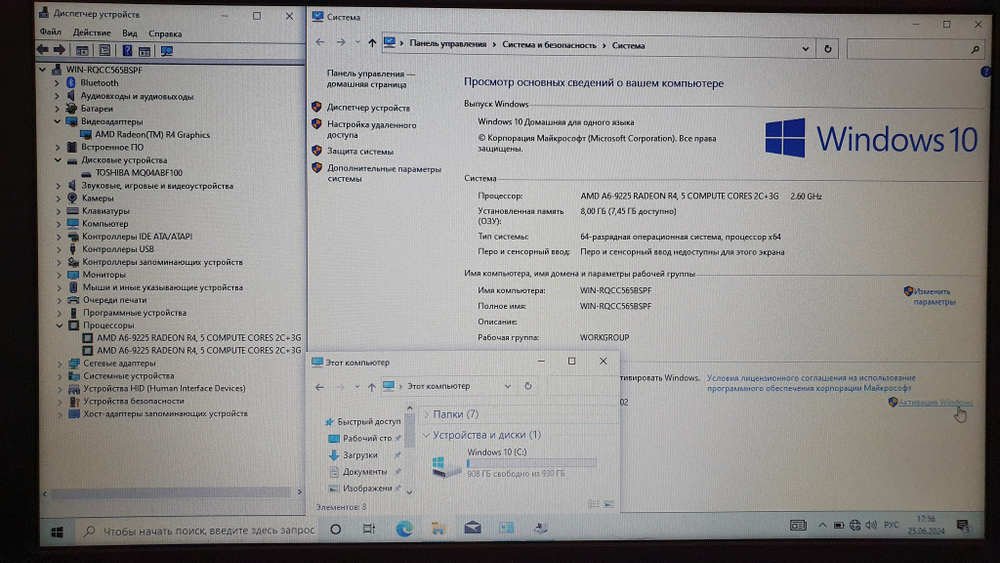Open Загрузки in navigation pane
Image resolution: width=1000 pixels, height=563 pixels.
(360, 455)
